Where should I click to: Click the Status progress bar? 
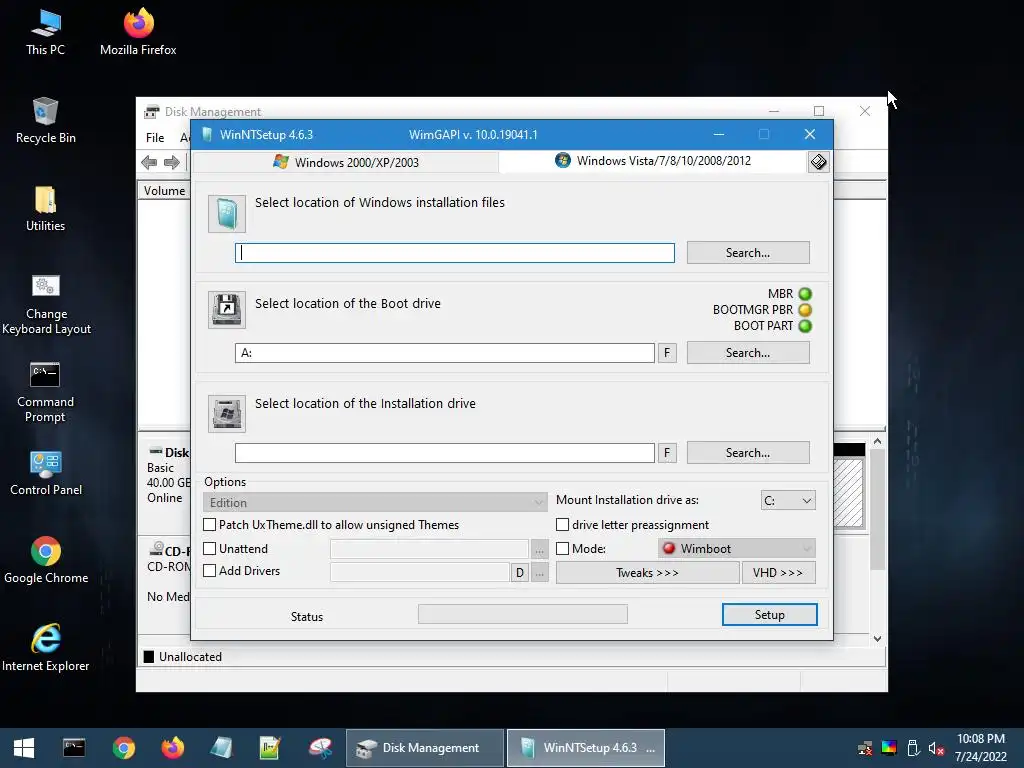[x=522, y=614]
